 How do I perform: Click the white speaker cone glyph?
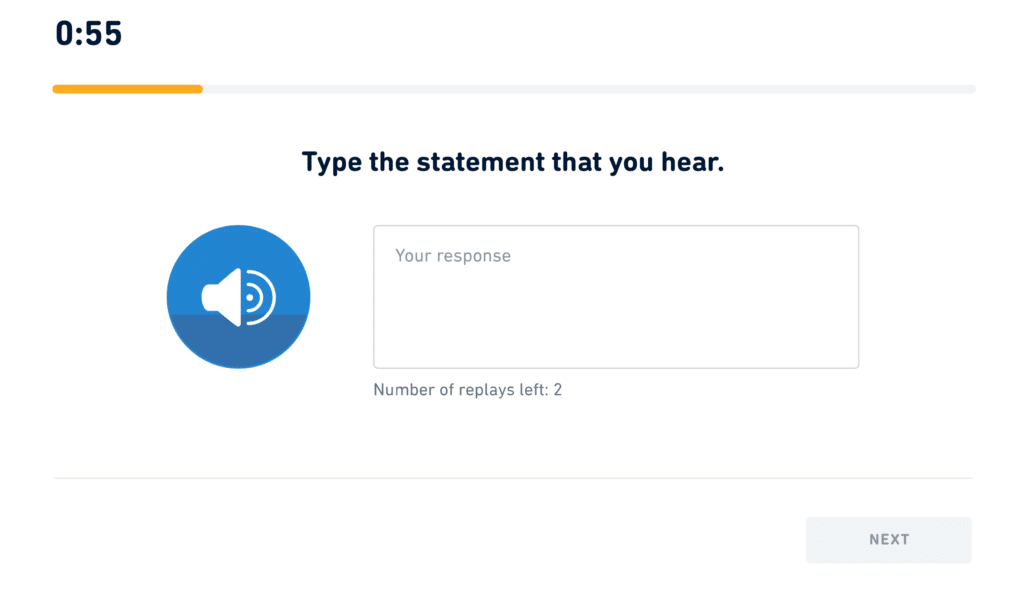(x=224, y=297)
